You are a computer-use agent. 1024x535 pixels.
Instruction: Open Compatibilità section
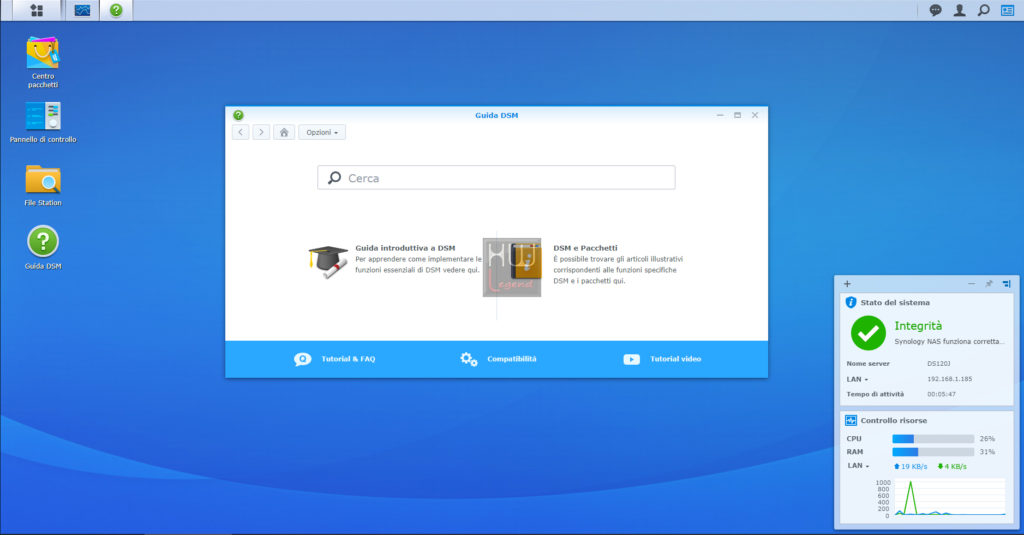point(511,359)
